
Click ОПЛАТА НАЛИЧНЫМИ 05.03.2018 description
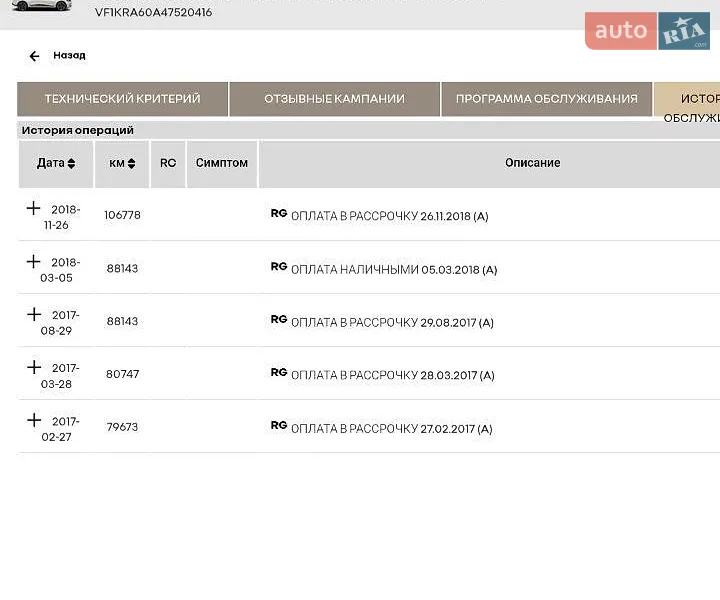pos(394,269)
